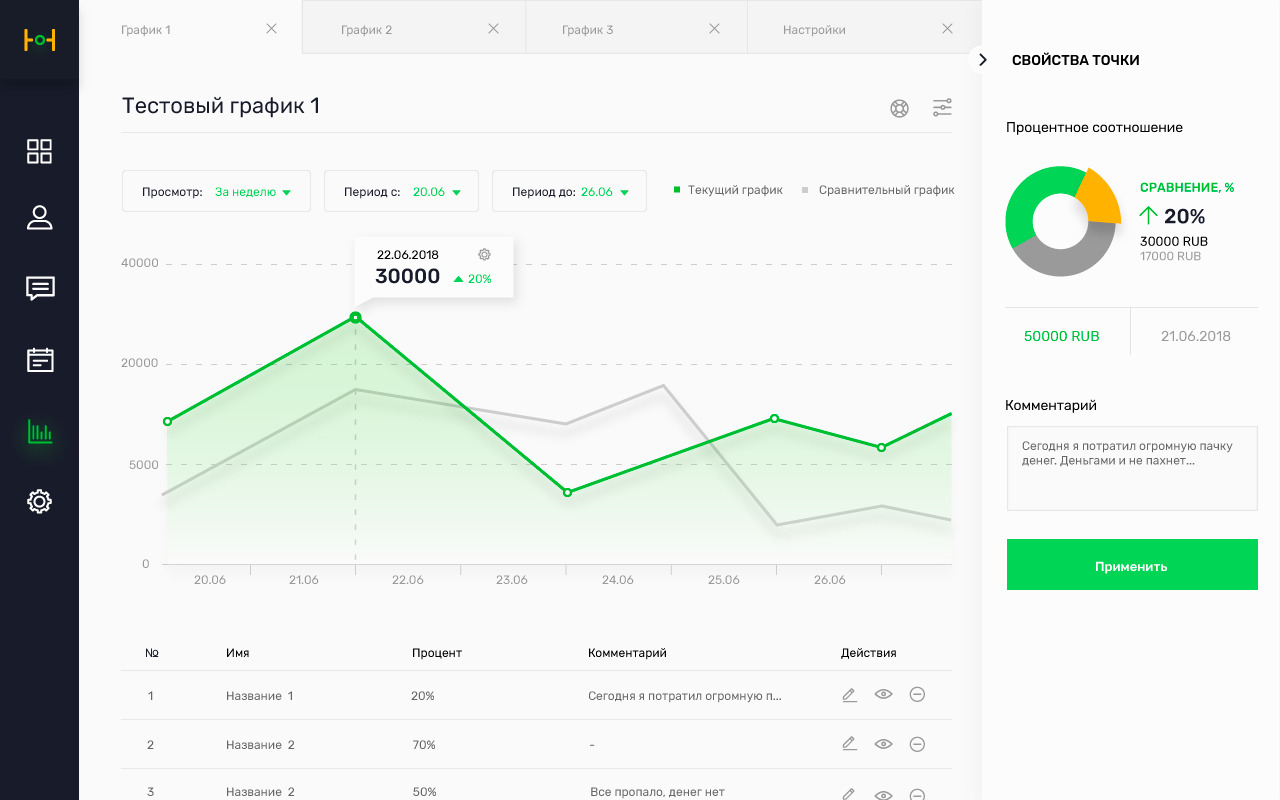The image size is (1280, 800).
Task: Open the Период до date dropdown
Action: tap(569, 191)
